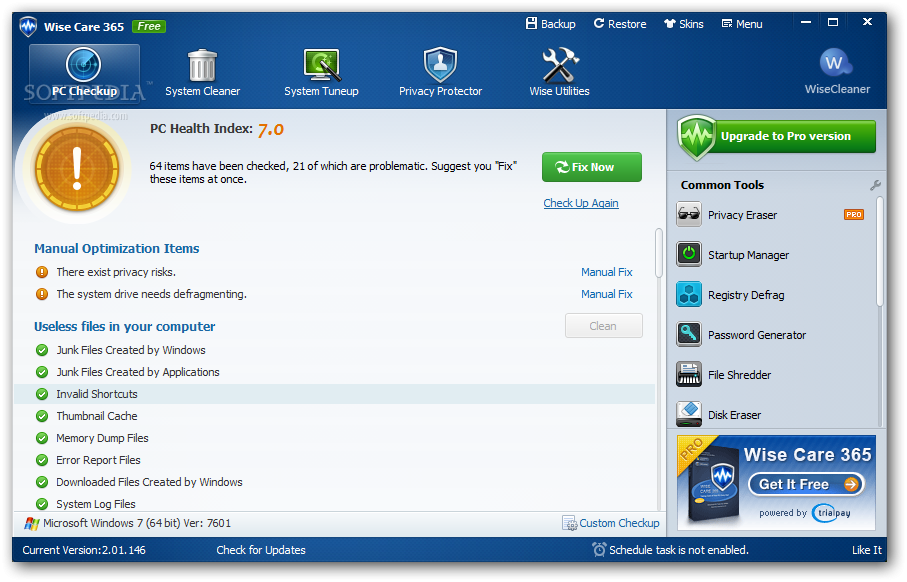Click the Schedule task alarm clock icon
The width and height of the screenshot is (907, 582).
(599, 550)
